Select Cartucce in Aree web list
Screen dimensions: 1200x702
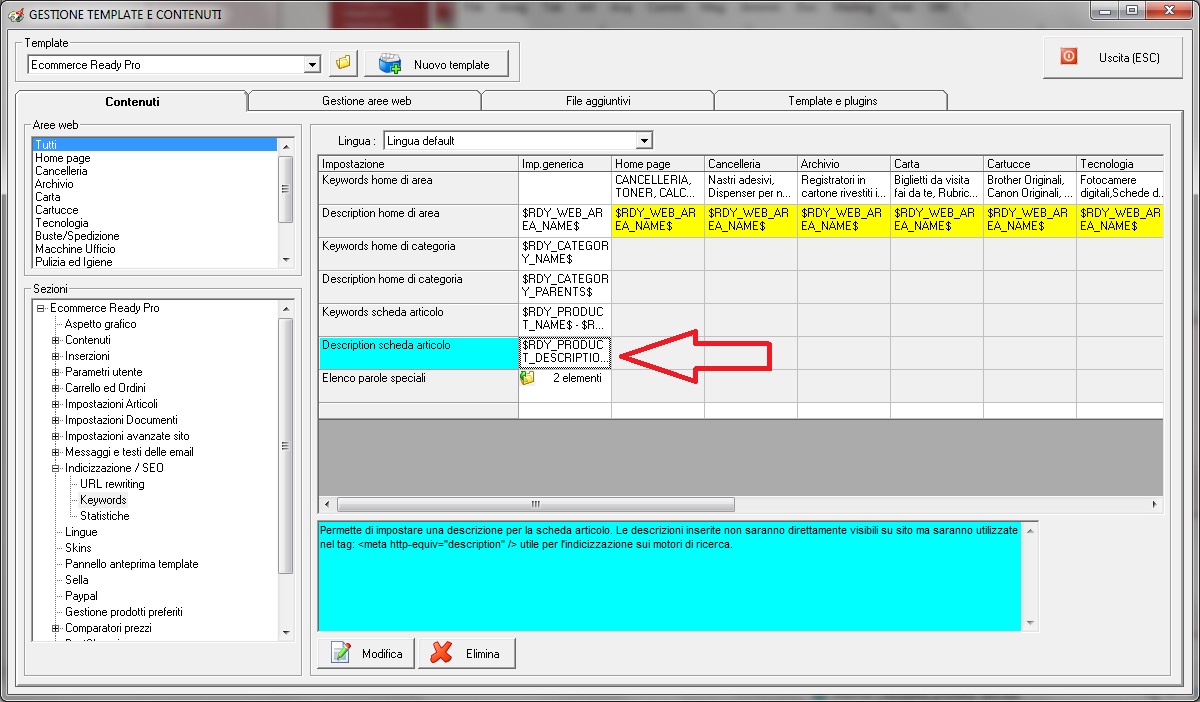[154, 210]
